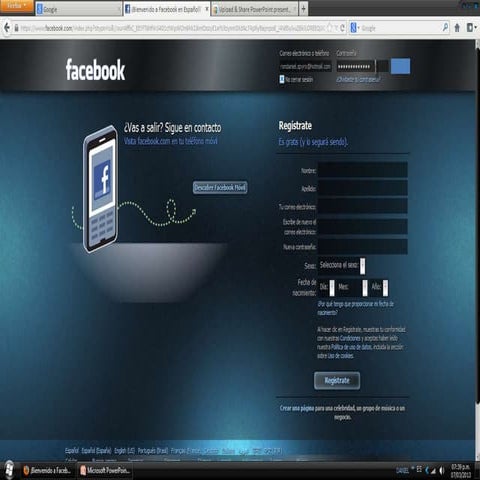Open the Mes birthday dropdown
Viewport: 480px width, 480px height.
point(352,288)
